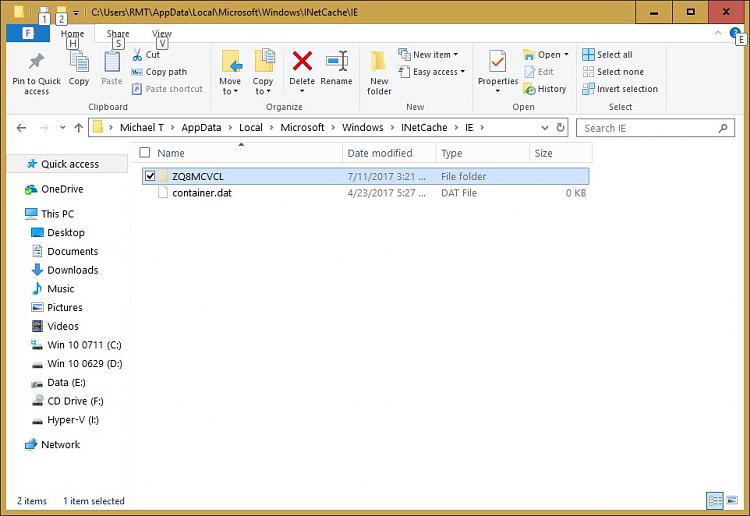
Task: Click INetCache in the breadcrumb path
Action: (424, 128)
